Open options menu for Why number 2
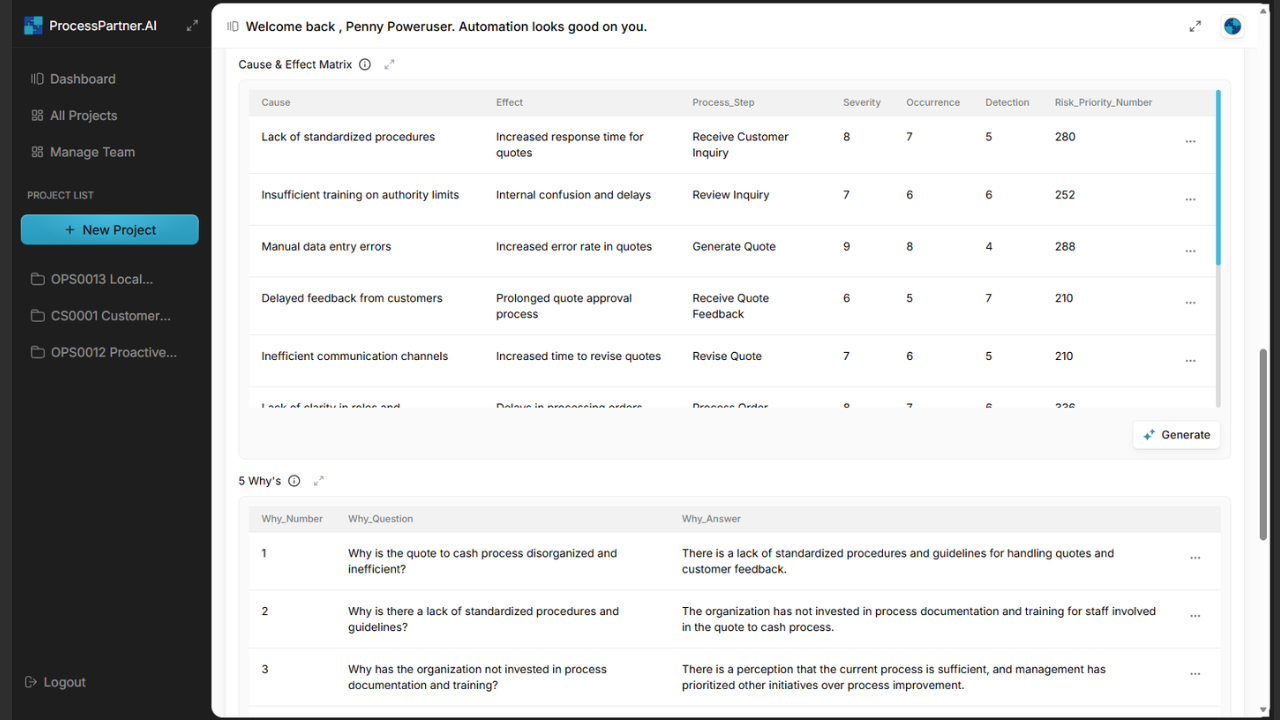 pos(1195,616)
